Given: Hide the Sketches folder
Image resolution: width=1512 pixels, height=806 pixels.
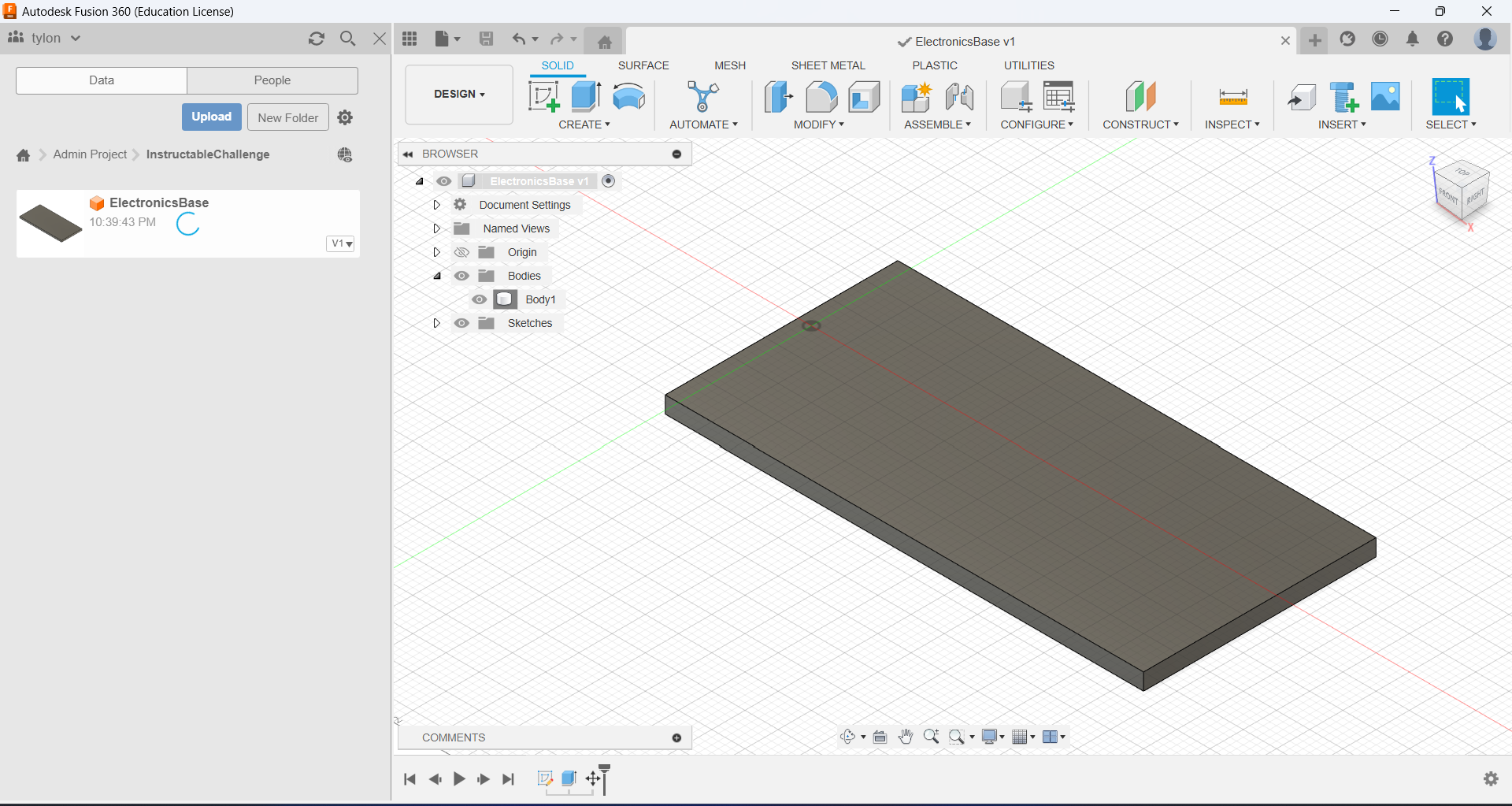Looking at the screenshot, I should click(461, 323).
